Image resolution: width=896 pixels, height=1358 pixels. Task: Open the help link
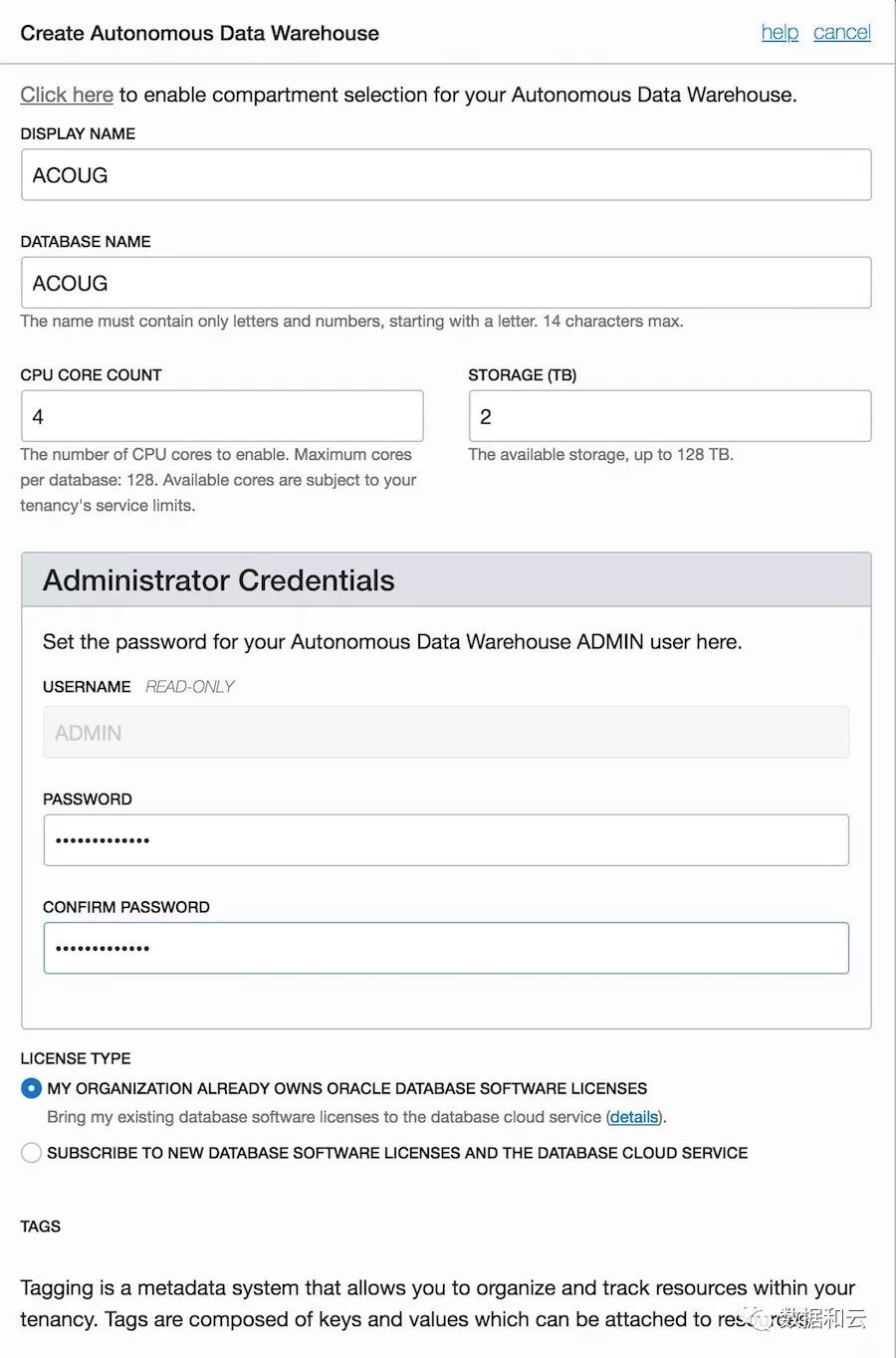[780, 33]
